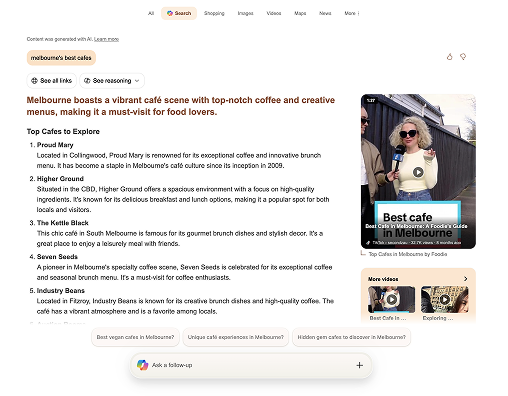Open the Maps tab
Image resolution: width=508 pixels, height=396 pixels.
coord(300,13)
